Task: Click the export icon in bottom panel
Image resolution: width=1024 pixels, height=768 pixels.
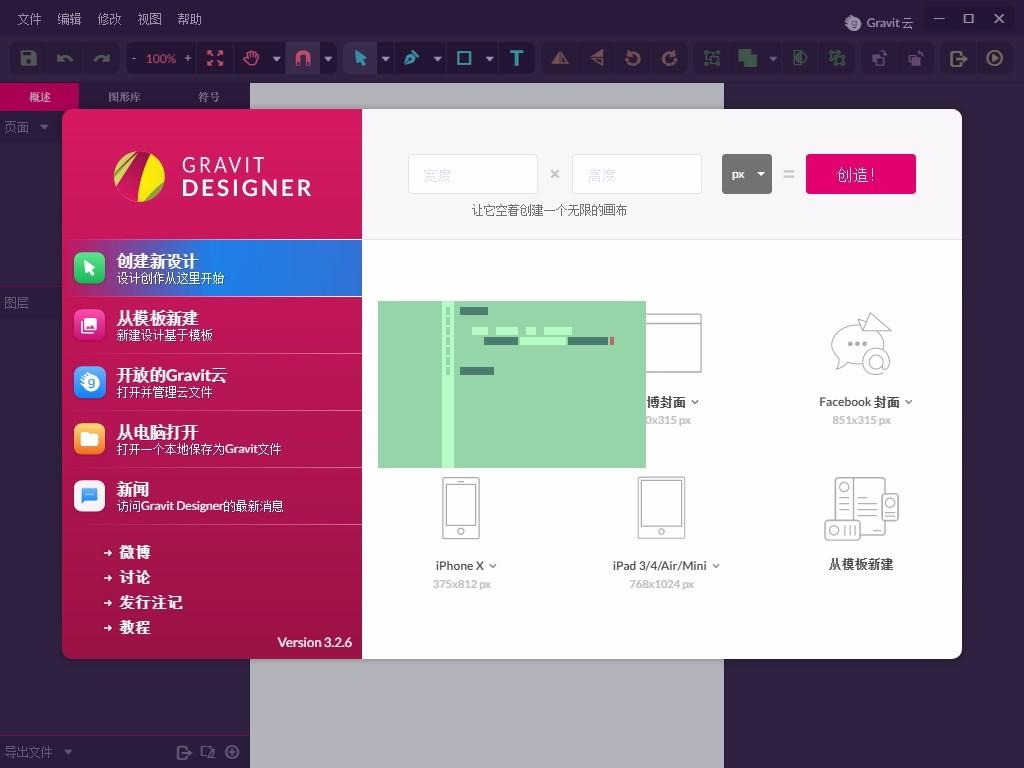Action: pyautogui.click(x=184, y=752)
